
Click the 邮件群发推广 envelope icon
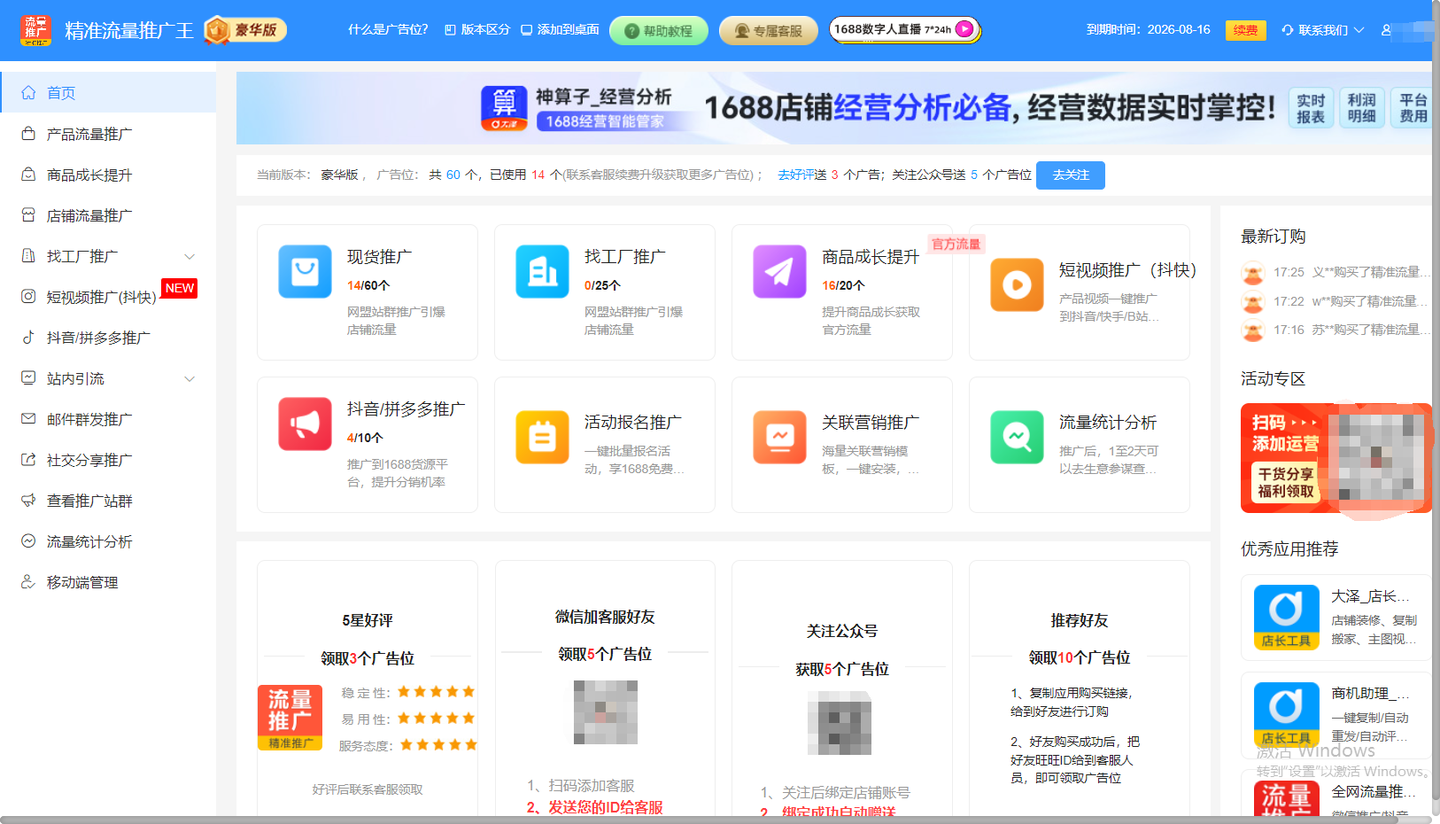pyautogui.click(x=29, y=419)
